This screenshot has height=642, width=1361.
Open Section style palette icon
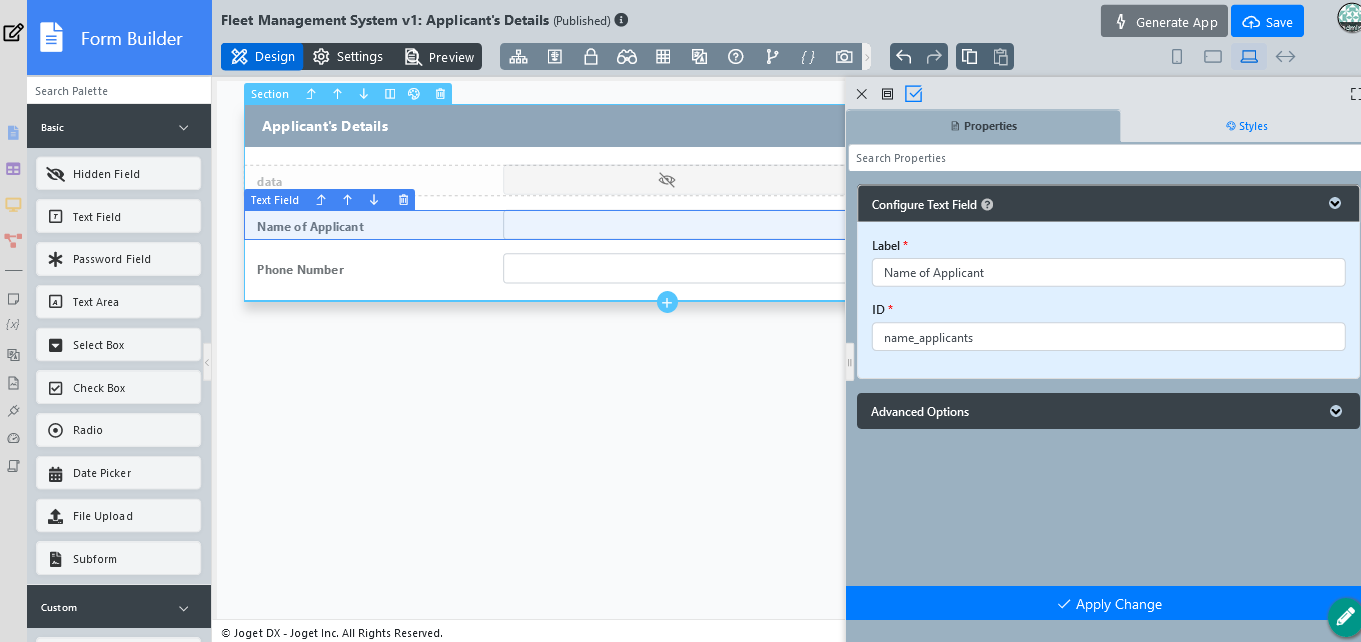click(414, 94)
